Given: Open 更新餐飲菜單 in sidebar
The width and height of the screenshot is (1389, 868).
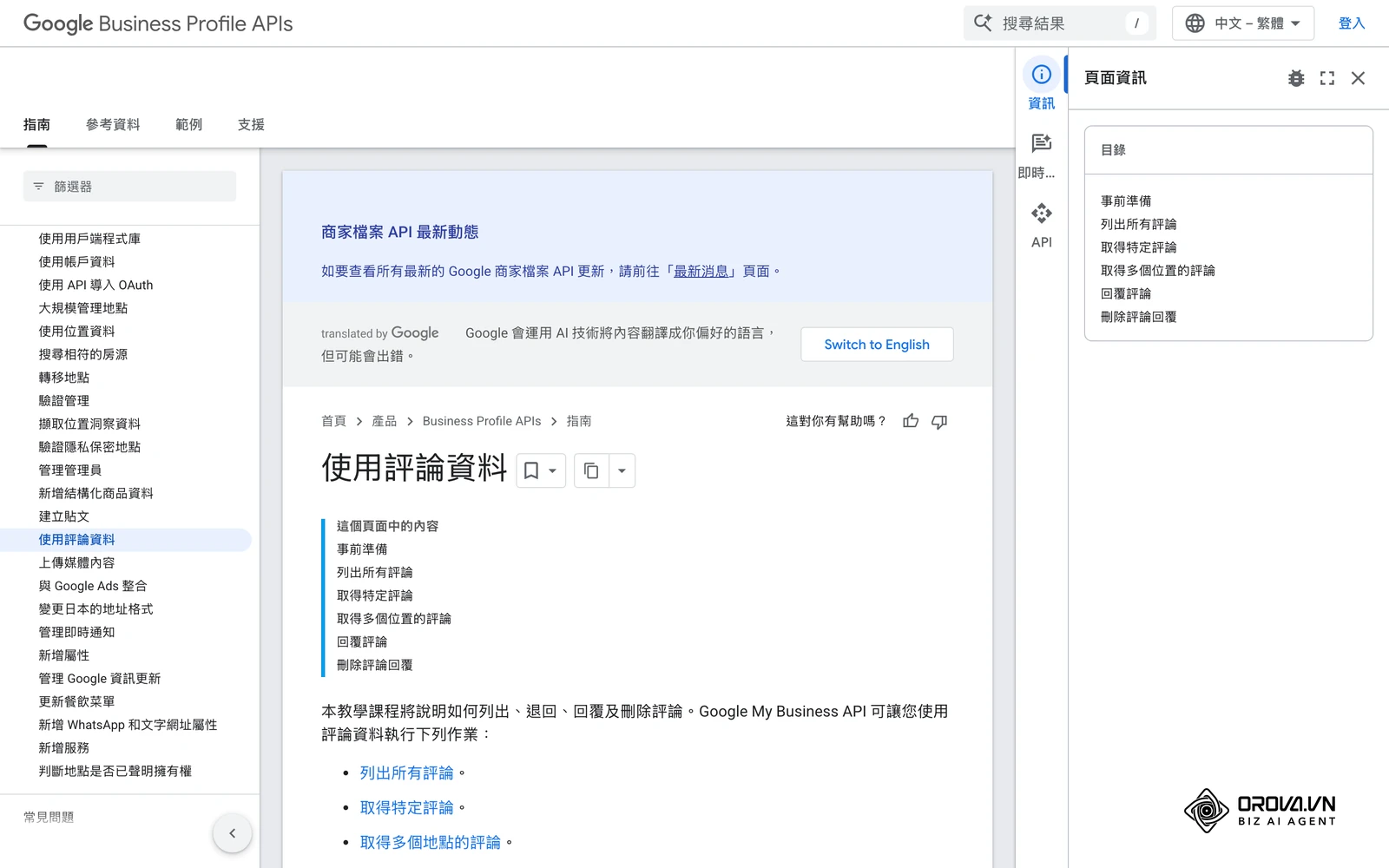Looking at the screenshot, I should 76,701.
